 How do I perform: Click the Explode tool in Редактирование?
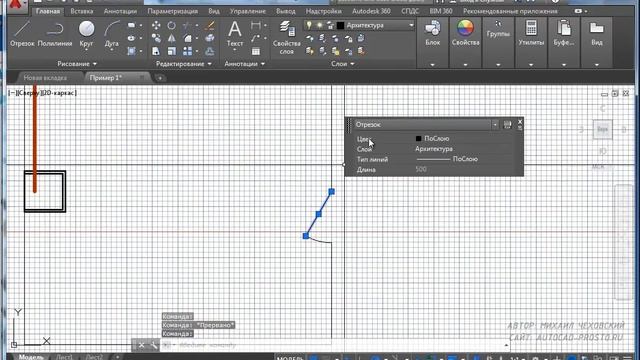coord(210,38)
